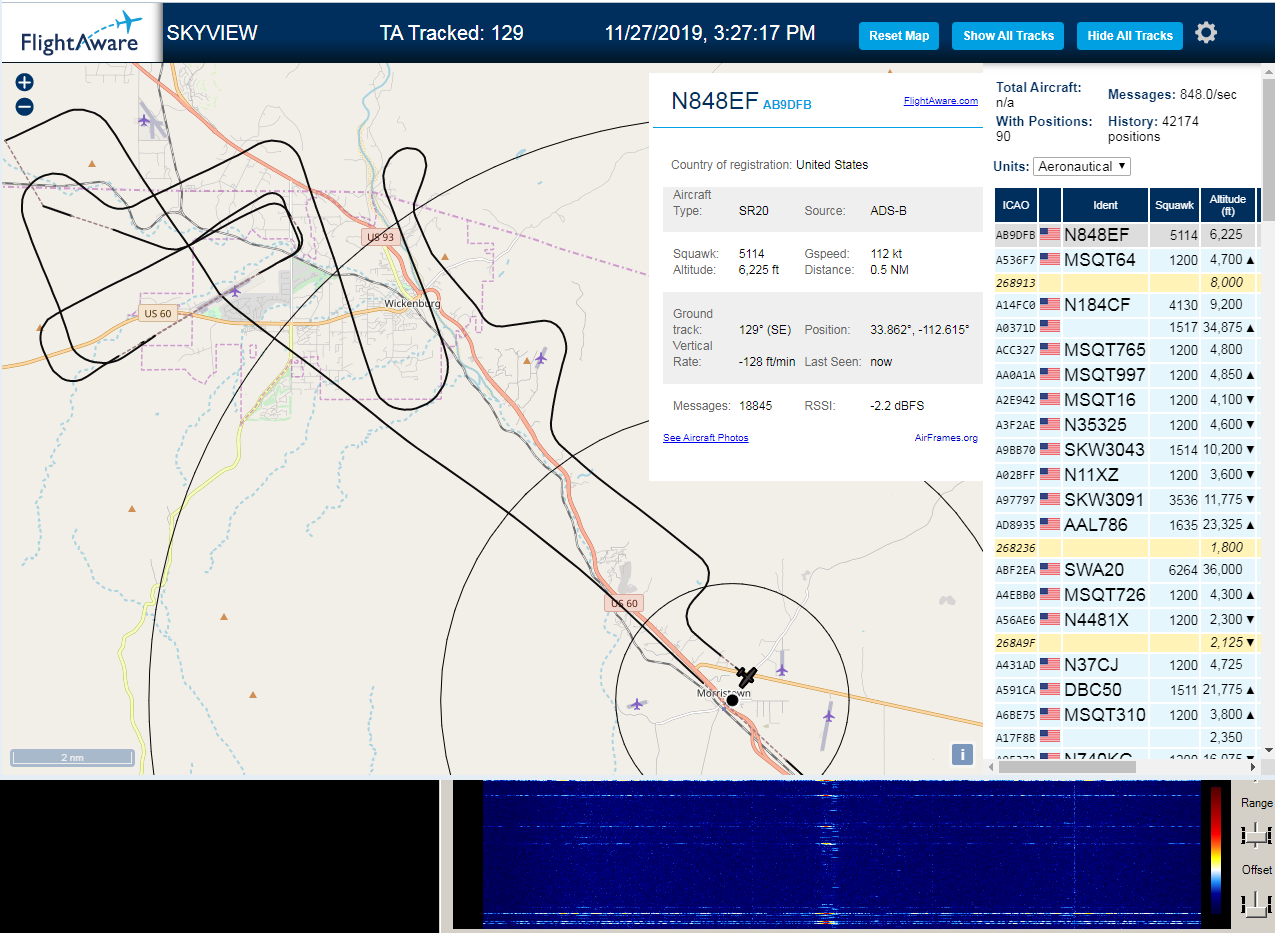This screenshot has width=1275, height=933.
Task: Zoom out with the map minus button
Action: [25, 107]
